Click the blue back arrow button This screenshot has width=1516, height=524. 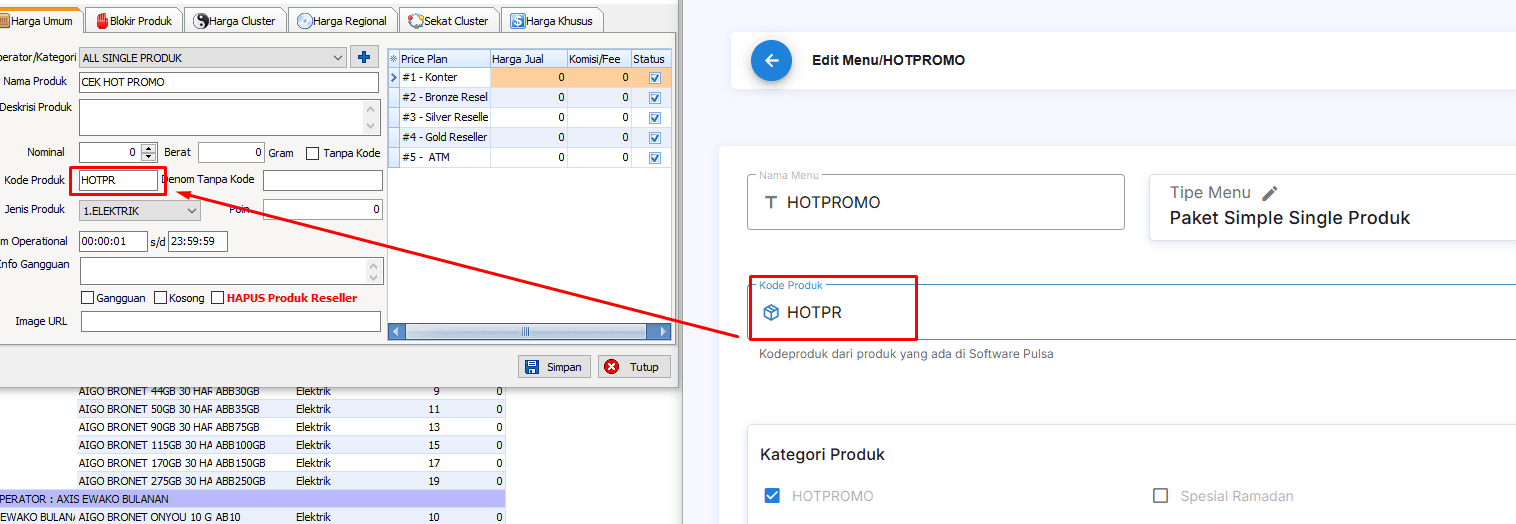pos(771,61)
